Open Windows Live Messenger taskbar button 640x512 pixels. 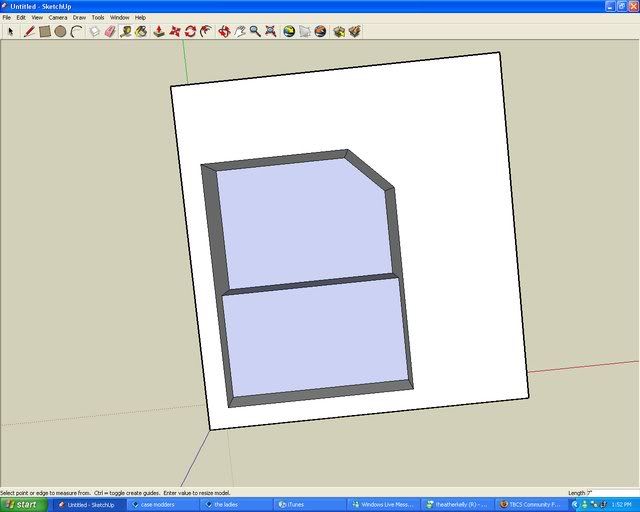tap(383, 505)
